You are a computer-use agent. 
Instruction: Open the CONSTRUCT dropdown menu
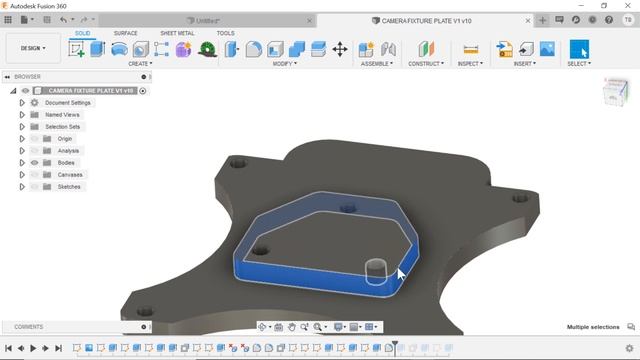[426, 64]
